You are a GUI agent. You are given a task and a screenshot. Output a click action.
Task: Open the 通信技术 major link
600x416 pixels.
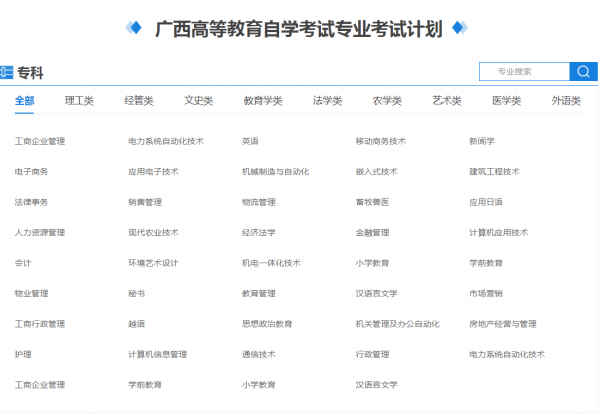tap(259, 354)
